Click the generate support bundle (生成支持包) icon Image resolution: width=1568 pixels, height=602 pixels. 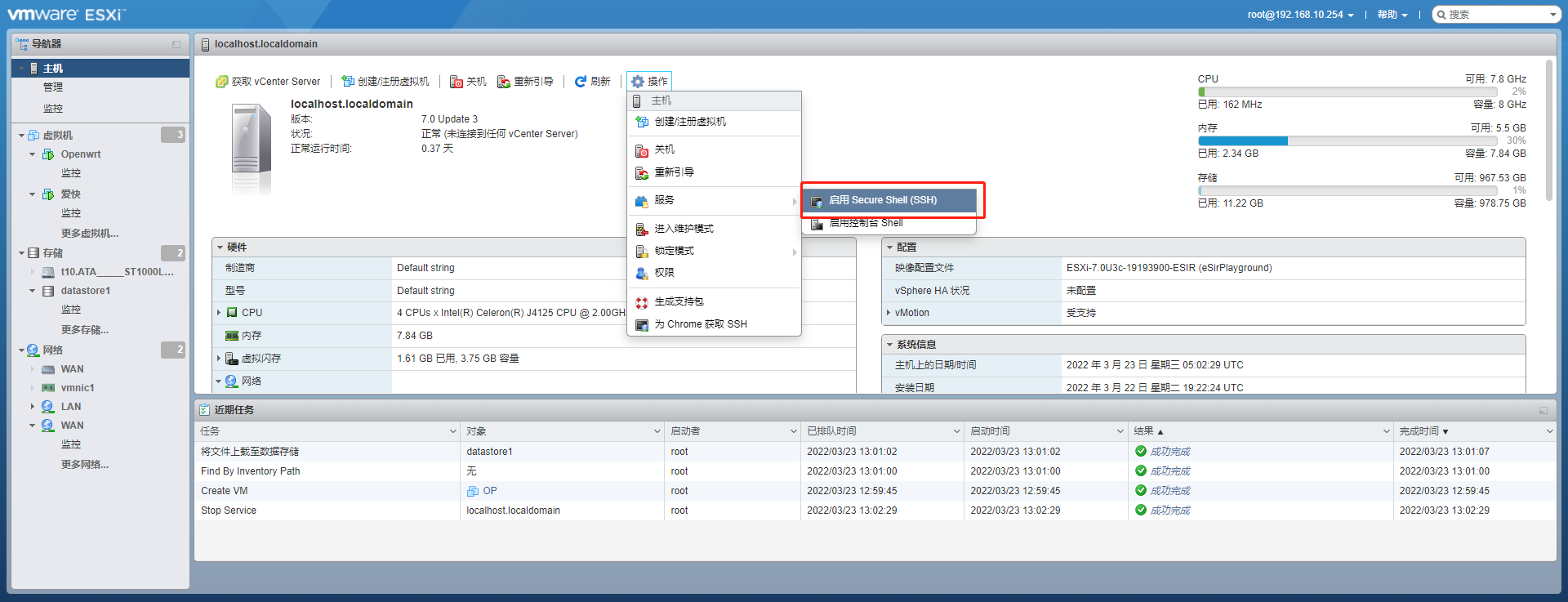point(642,302)
